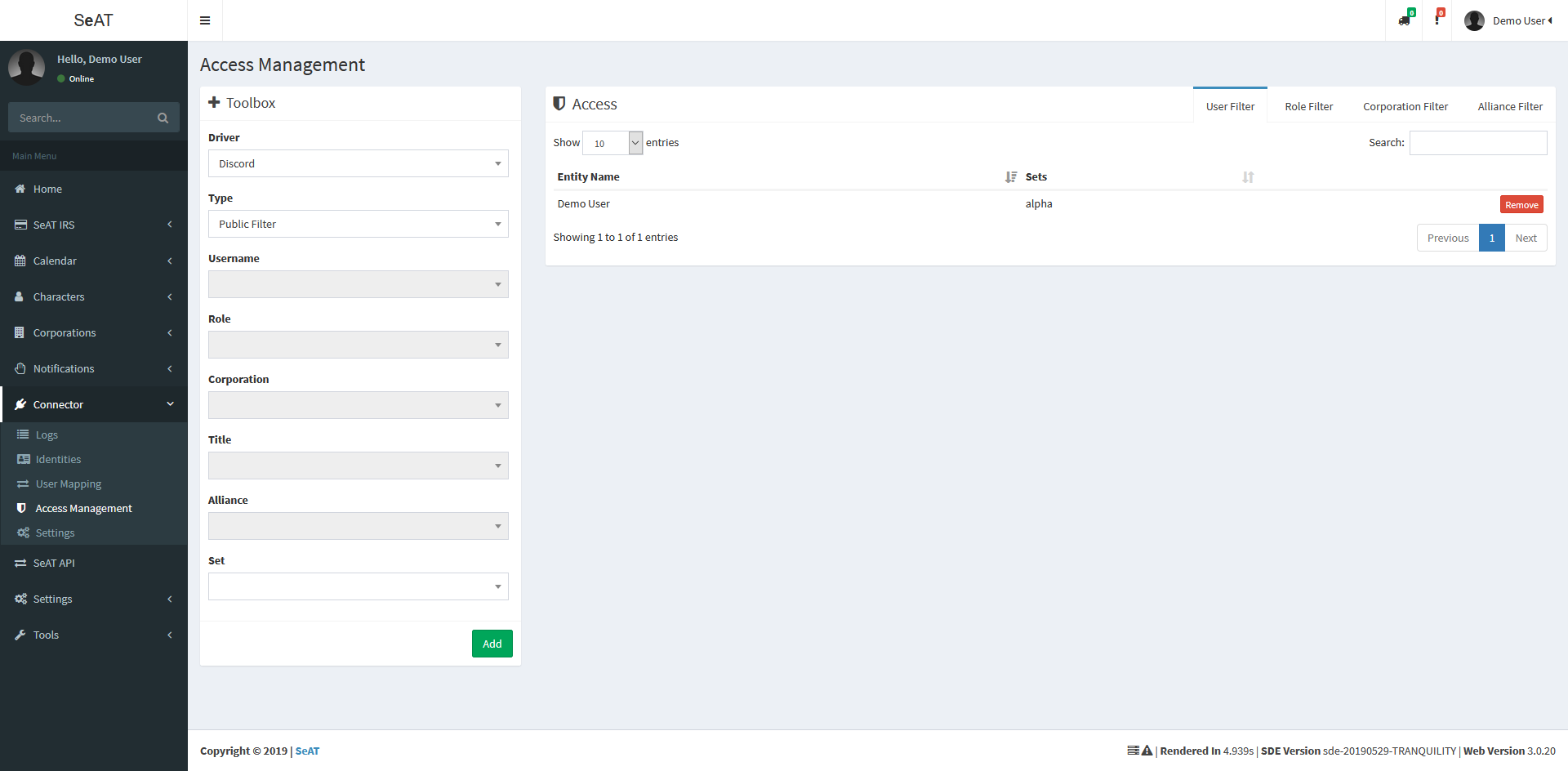Open the queue jobs truck icon
This screenshot has height=771, width=1568.
(x=1404, y=20)
